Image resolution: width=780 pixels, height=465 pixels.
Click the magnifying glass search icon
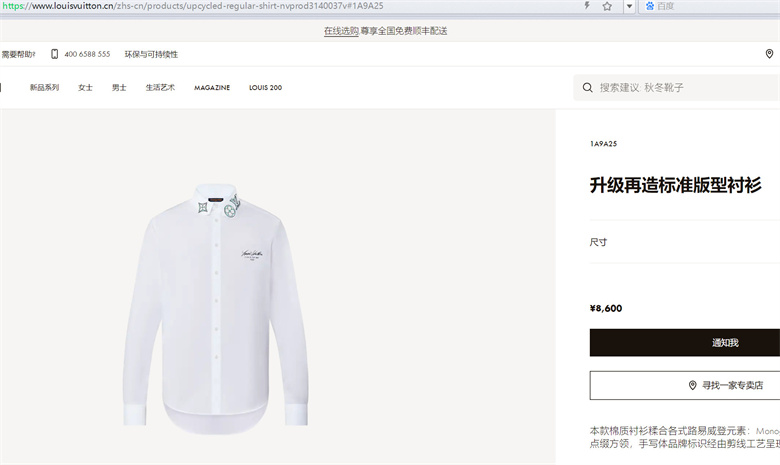click(587, 88)
